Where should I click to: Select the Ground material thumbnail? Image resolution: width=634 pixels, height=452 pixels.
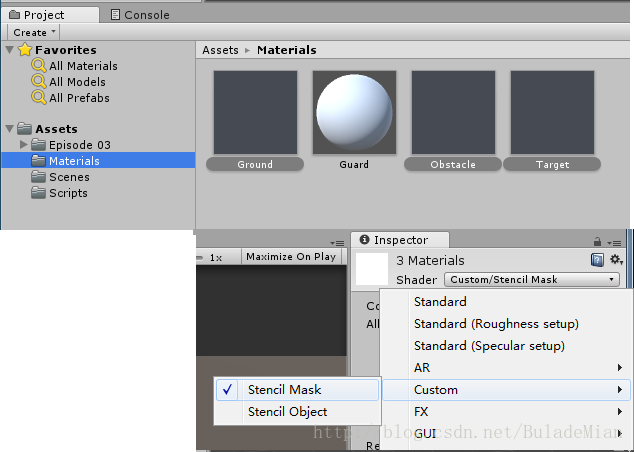[256, 113]
